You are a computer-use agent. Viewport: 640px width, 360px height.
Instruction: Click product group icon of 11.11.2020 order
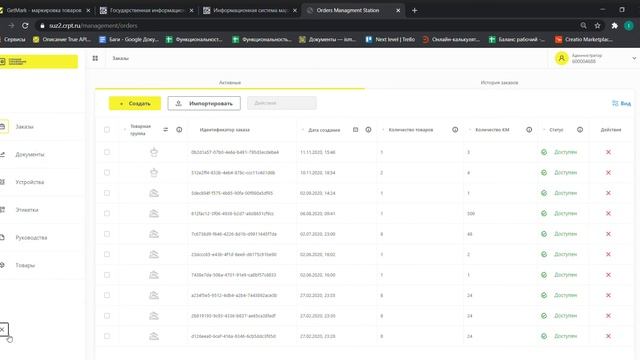pyautogui.click(x=154, y=152)
